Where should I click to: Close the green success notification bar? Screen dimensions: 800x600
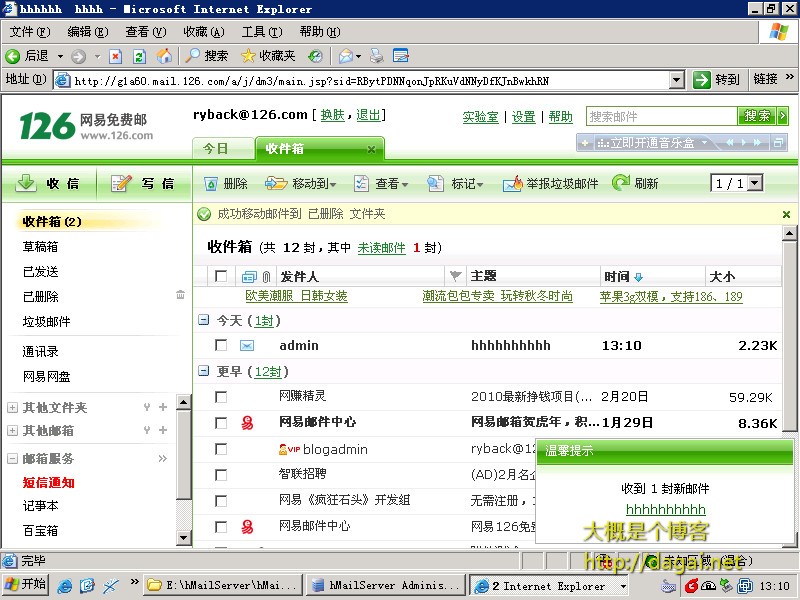pyautogui.click(x=786, y=214)
